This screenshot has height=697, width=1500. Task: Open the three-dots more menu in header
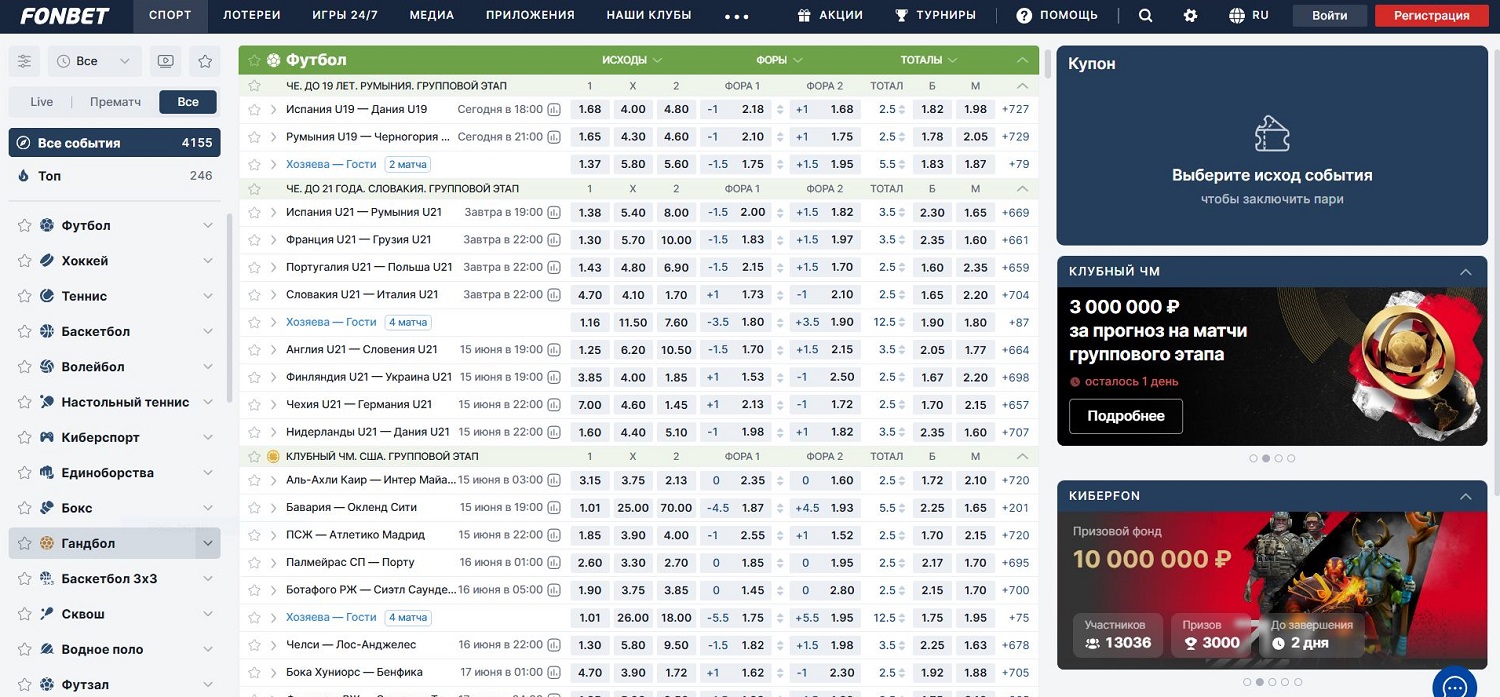coord(737,16)
